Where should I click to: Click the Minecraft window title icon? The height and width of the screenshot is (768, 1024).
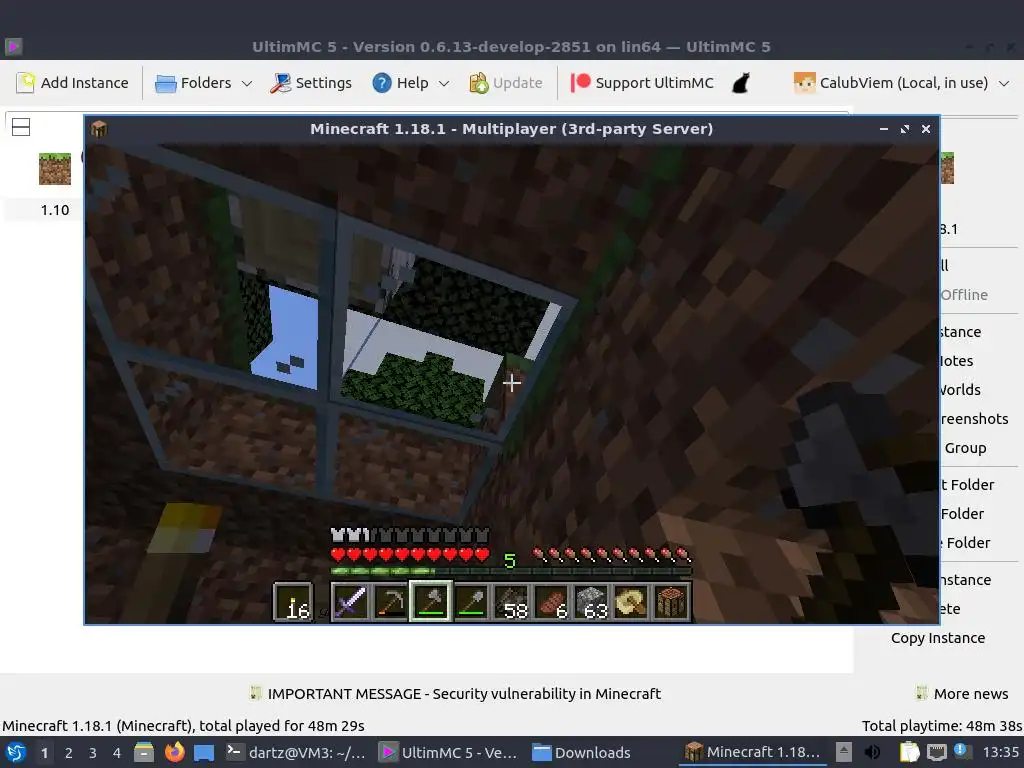coord(99,129)
